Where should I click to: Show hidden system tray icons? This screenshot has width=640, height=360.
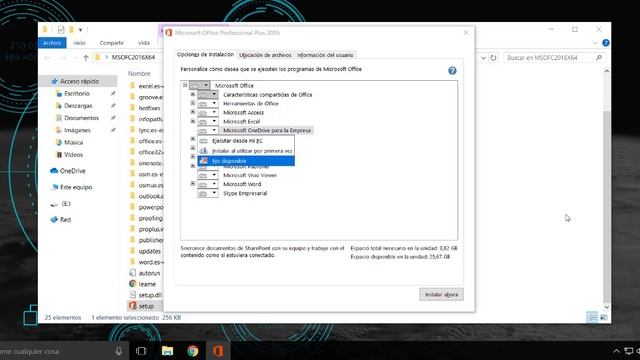coord(616,351)
